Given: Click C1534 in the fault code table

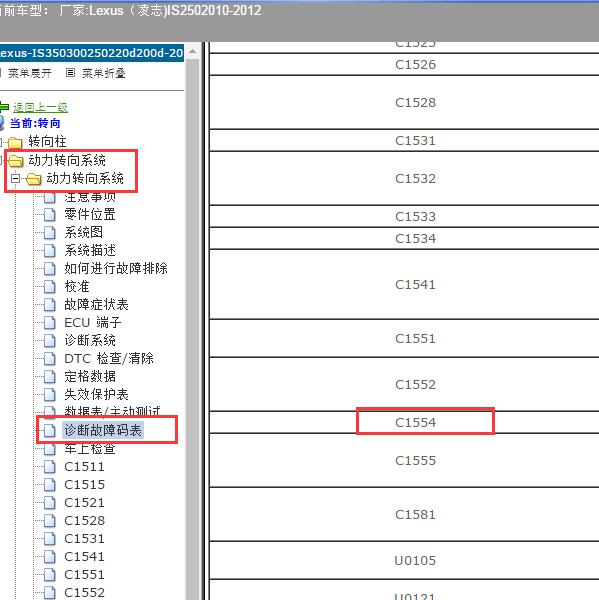Looking at the screenshot, I should 415,238.
